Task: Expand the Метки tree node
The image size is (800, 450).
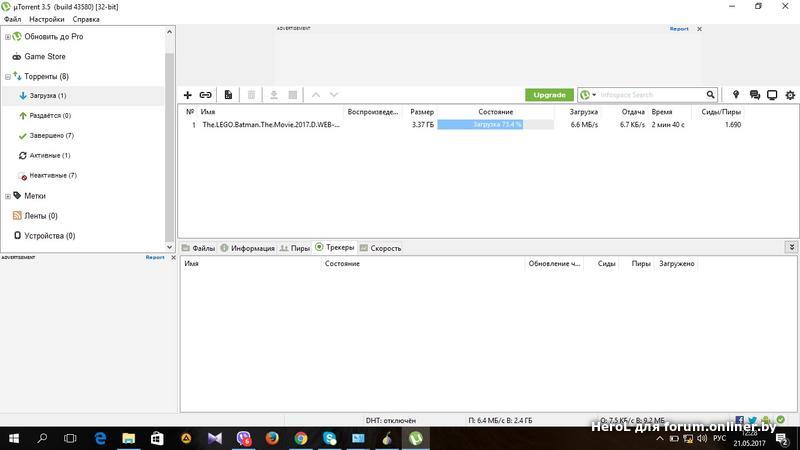Action: click(8, 196)
